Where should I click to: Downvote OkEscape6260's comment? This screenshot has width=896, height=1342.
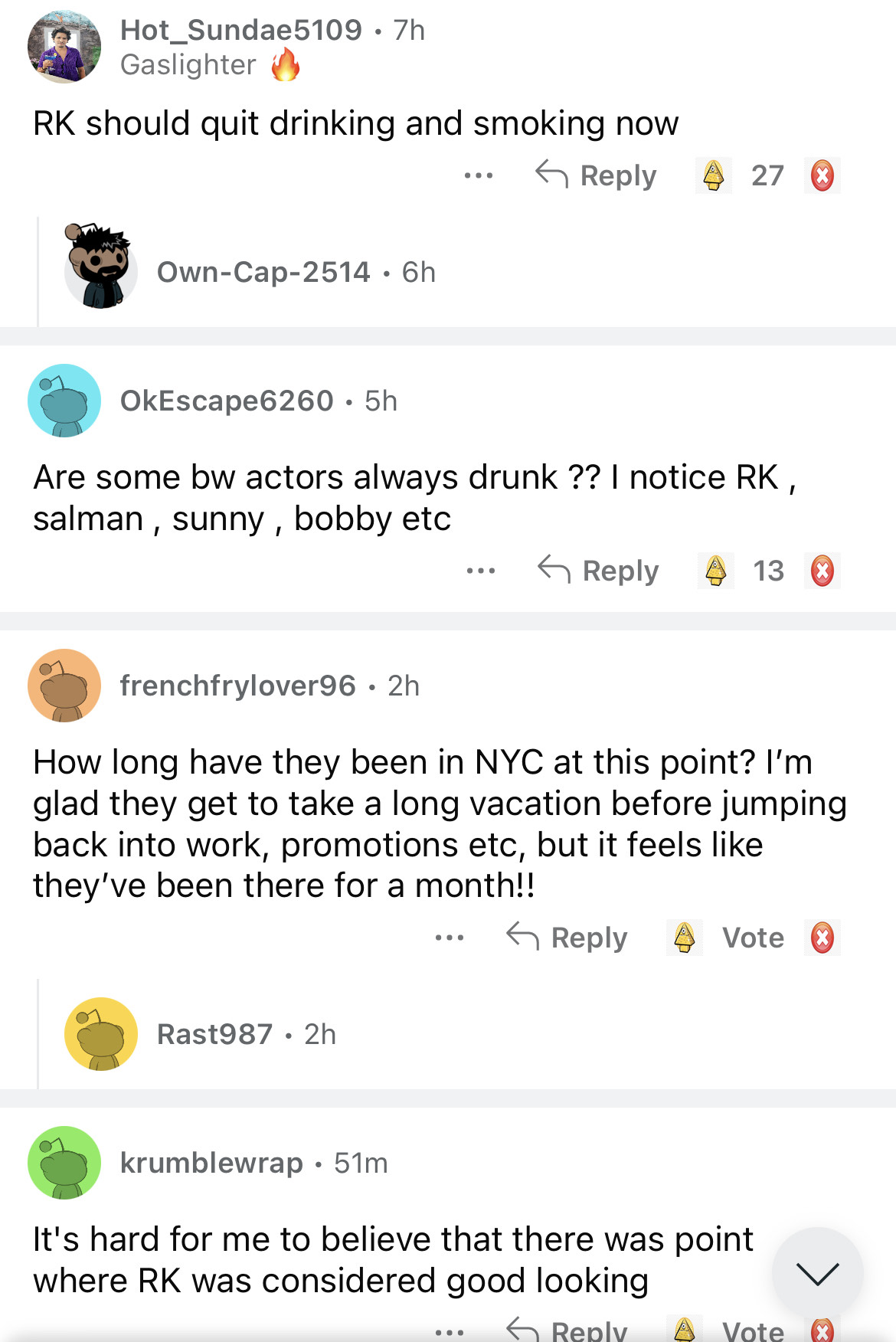coord(822,571)
